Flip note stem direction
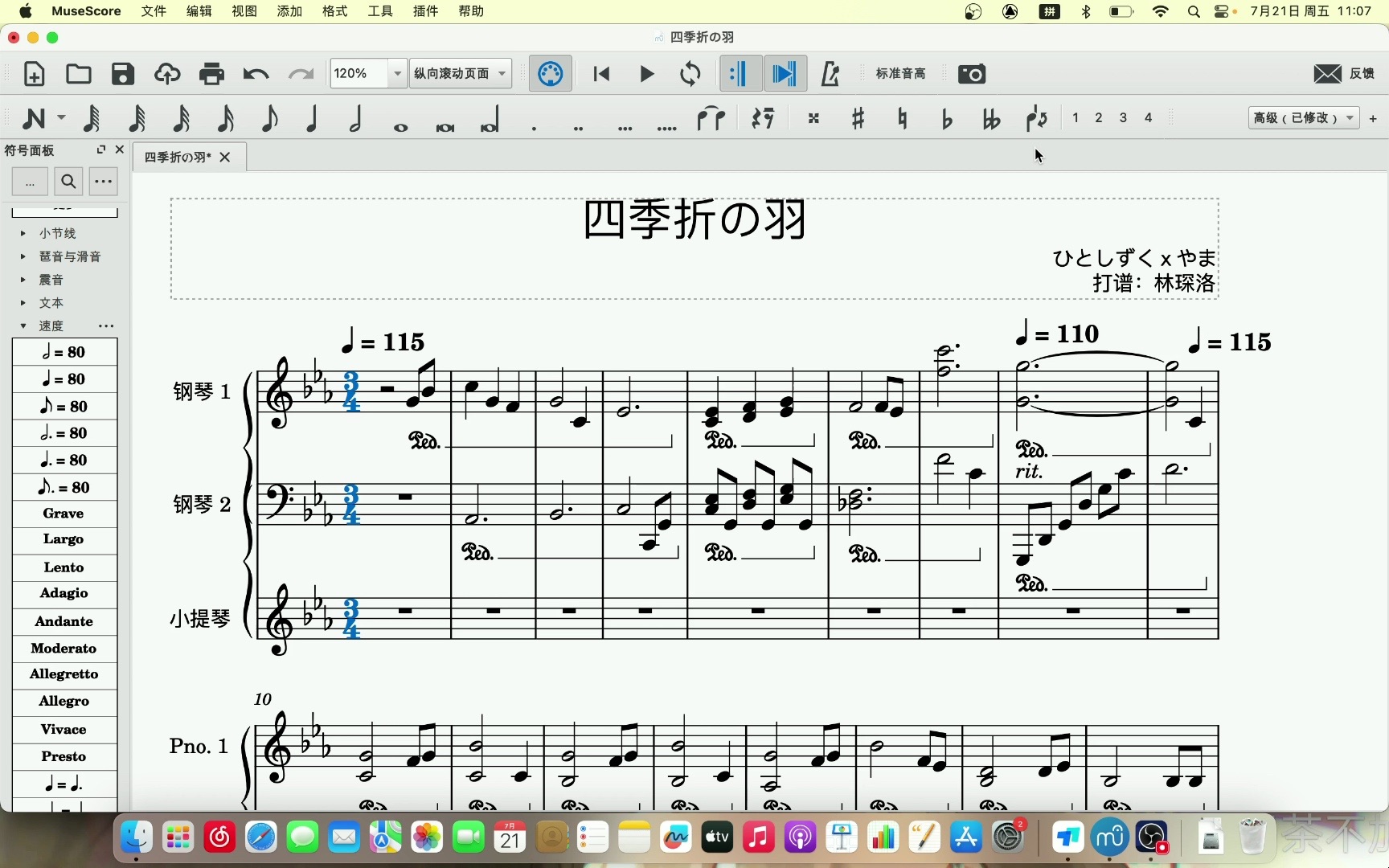 click(1036, 118)
